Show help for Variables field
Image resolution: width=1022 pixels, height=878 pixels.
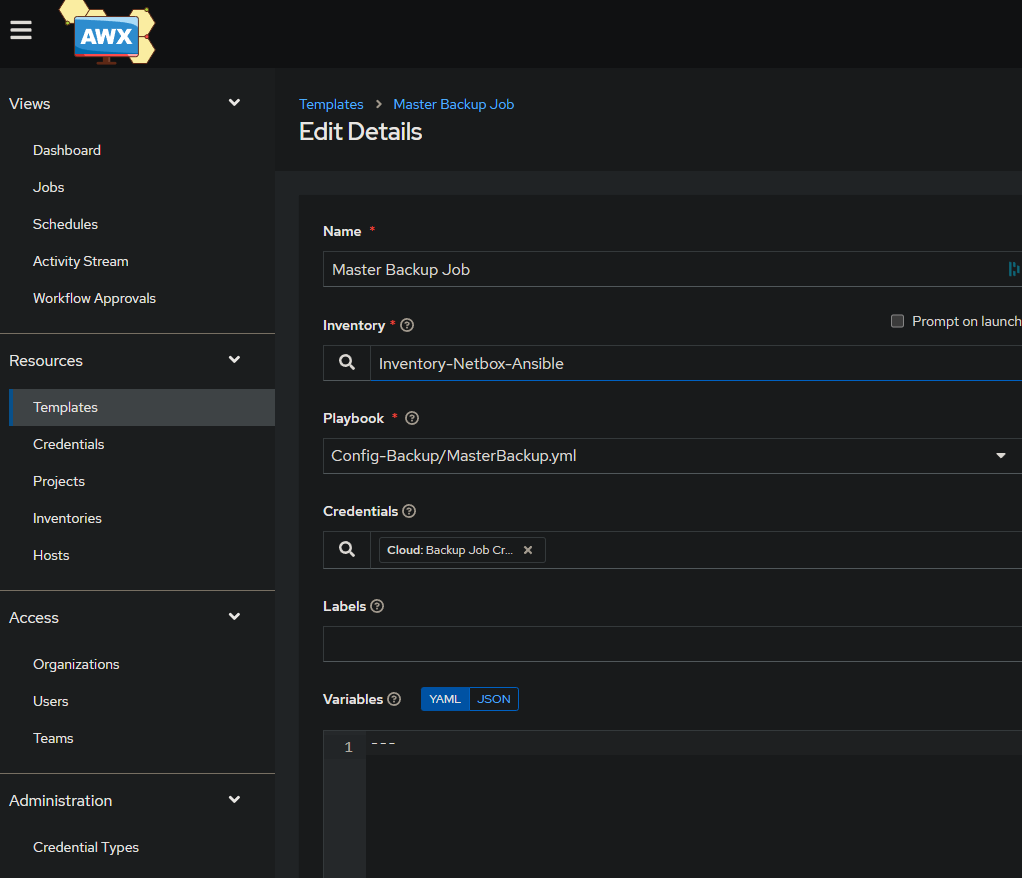394,699
